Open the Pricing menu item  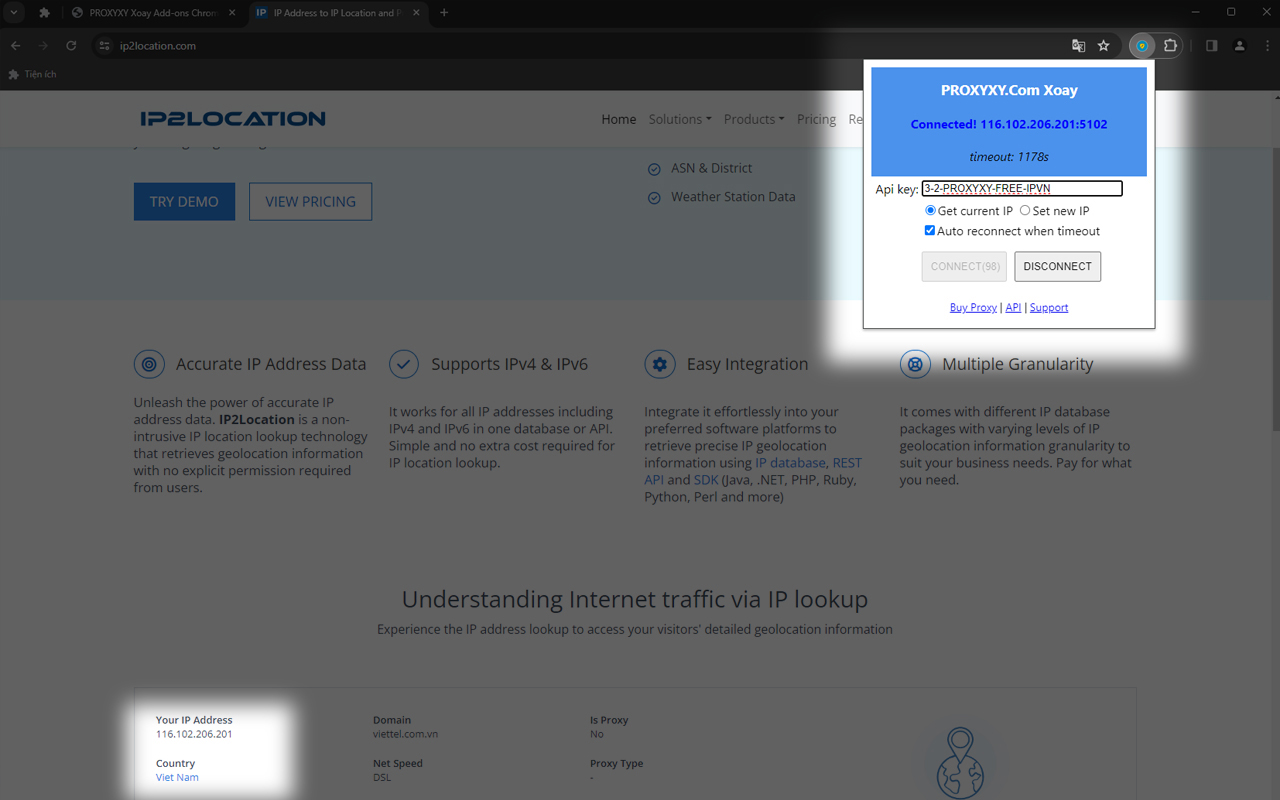[x=816, y=119]
